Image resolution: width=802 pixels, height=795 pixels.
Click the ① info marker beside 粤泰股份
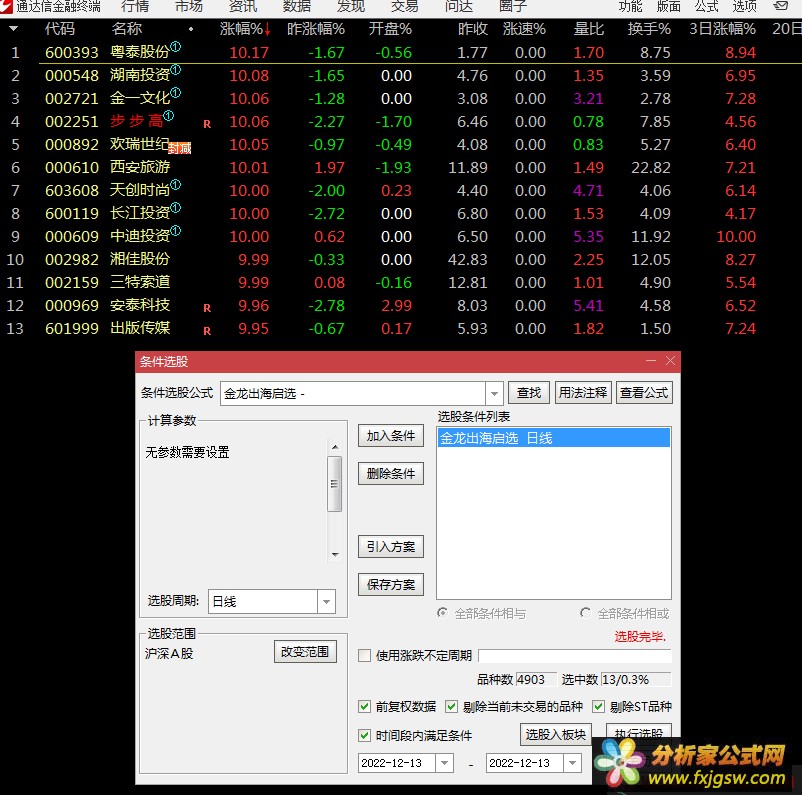(175, 47)
